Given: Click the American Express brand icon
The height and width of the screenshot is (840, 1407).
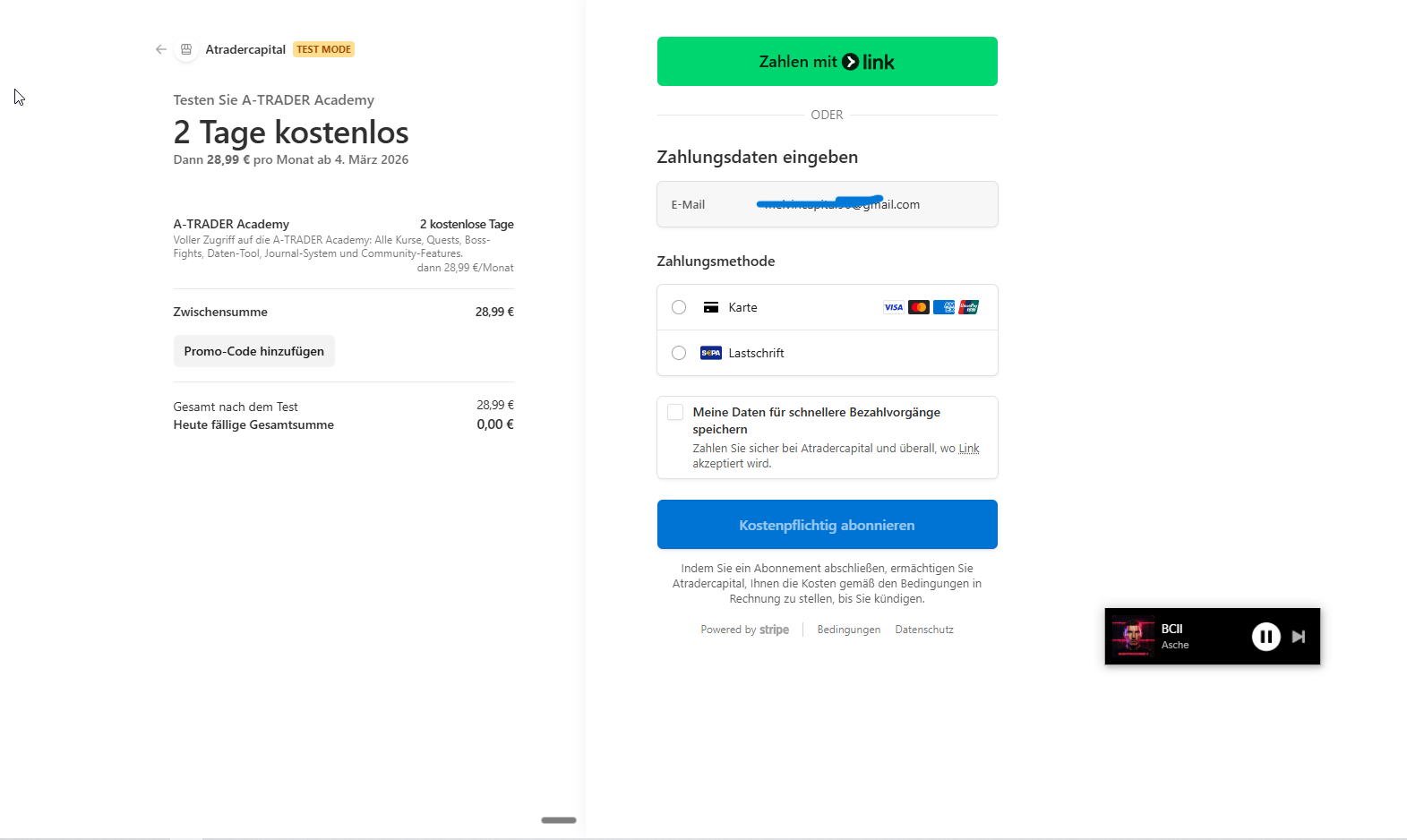Looking at the screenshot, I should coord(943,307).
